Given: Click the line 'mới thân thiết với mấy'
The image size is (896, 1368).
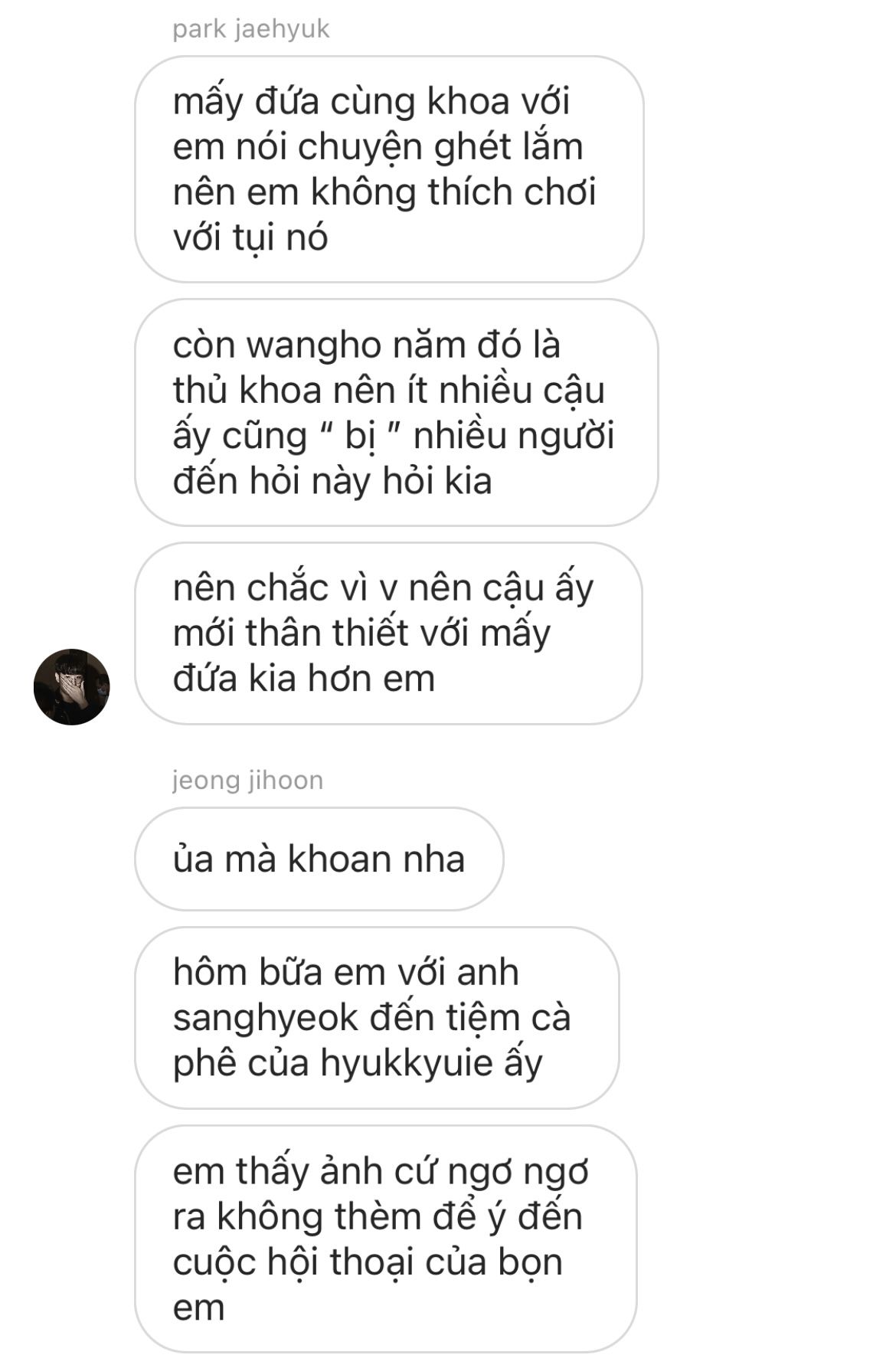Looking at the screenshot, I should pos(361,633).
